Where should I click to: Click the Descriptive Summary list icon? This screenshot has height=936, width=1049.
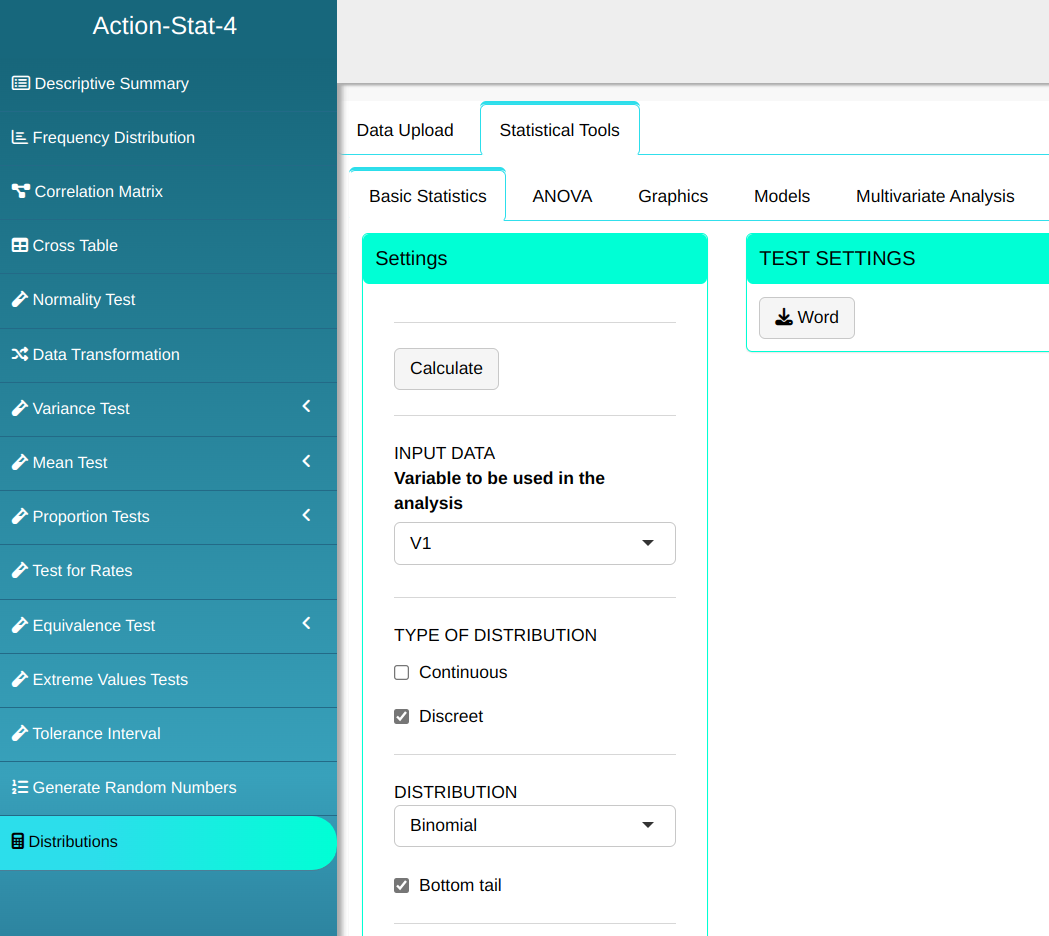(20, 84)
